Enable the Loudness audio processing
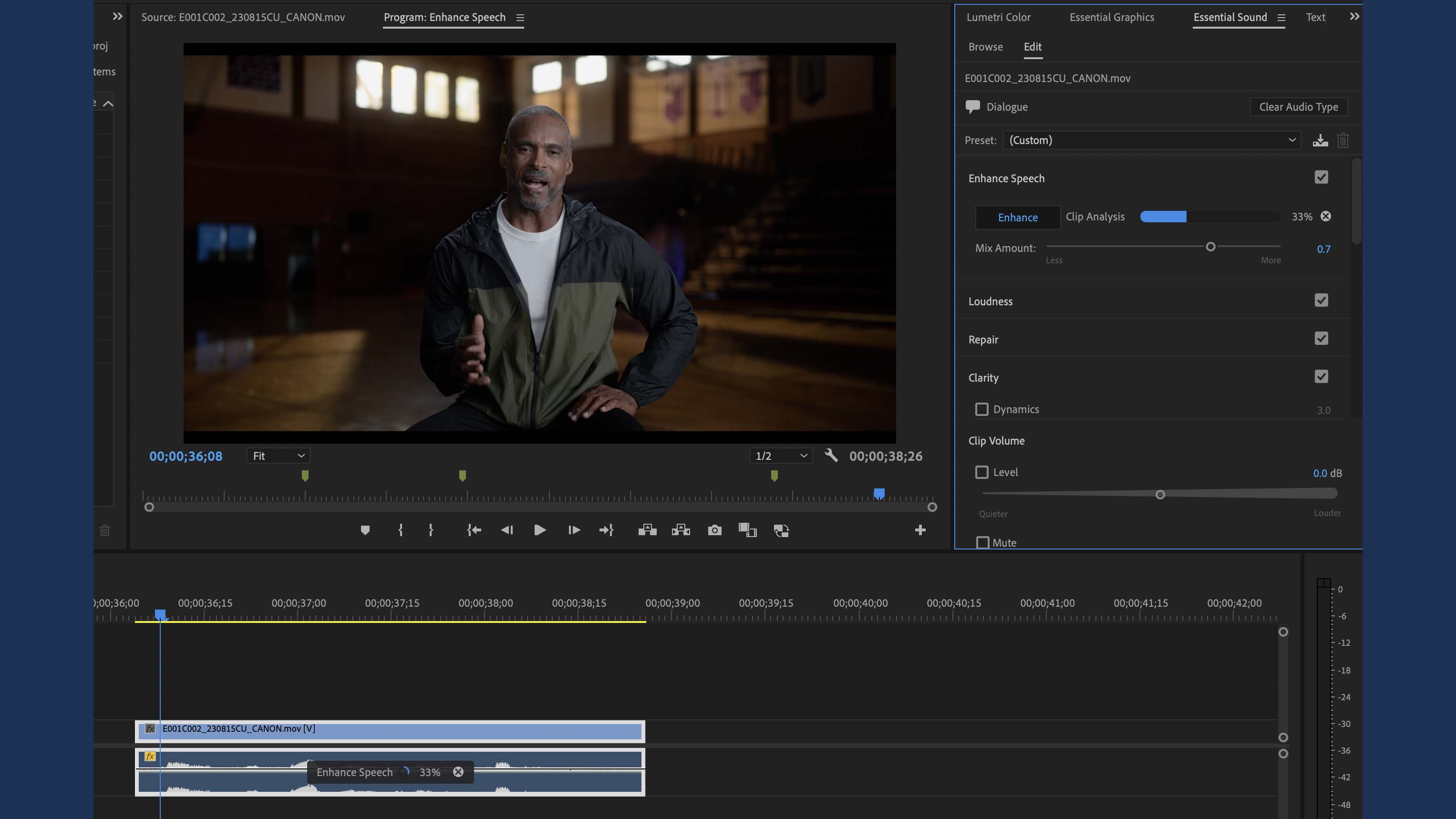The image size is (1456, 819). pyautogui.click(x=1321, y=300)
